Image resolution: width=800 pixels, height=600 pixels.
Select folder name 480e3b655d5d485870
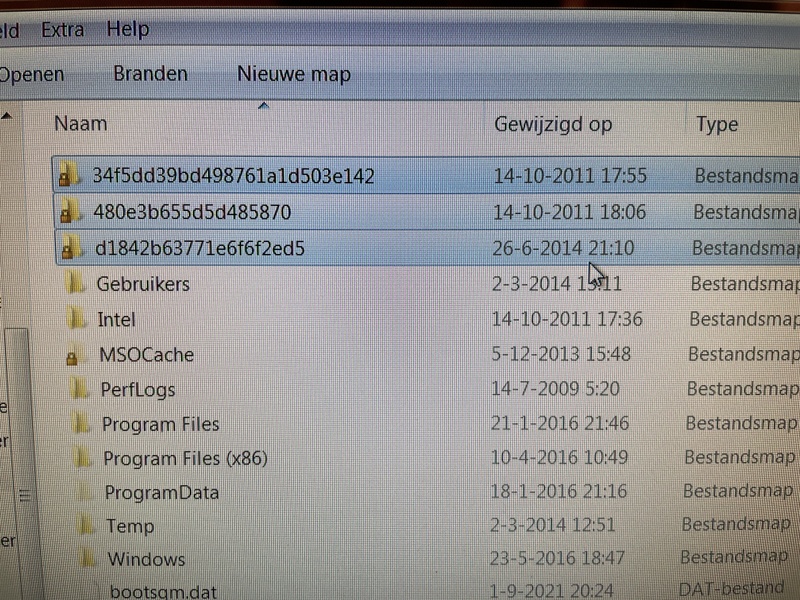click(192, 212)
